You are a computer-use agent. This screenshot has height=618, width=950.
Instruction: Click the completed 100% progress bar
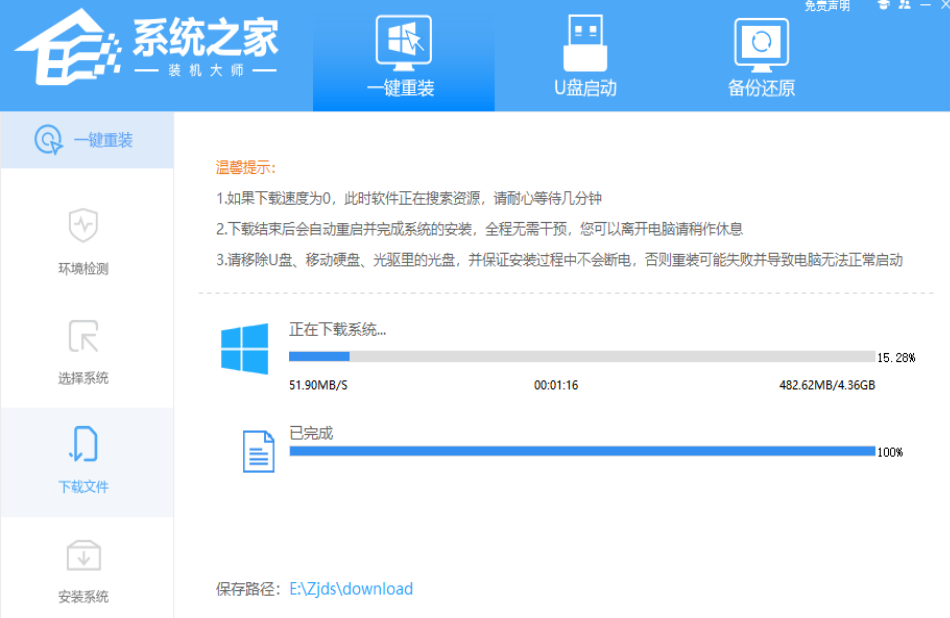tap(582, 451)
